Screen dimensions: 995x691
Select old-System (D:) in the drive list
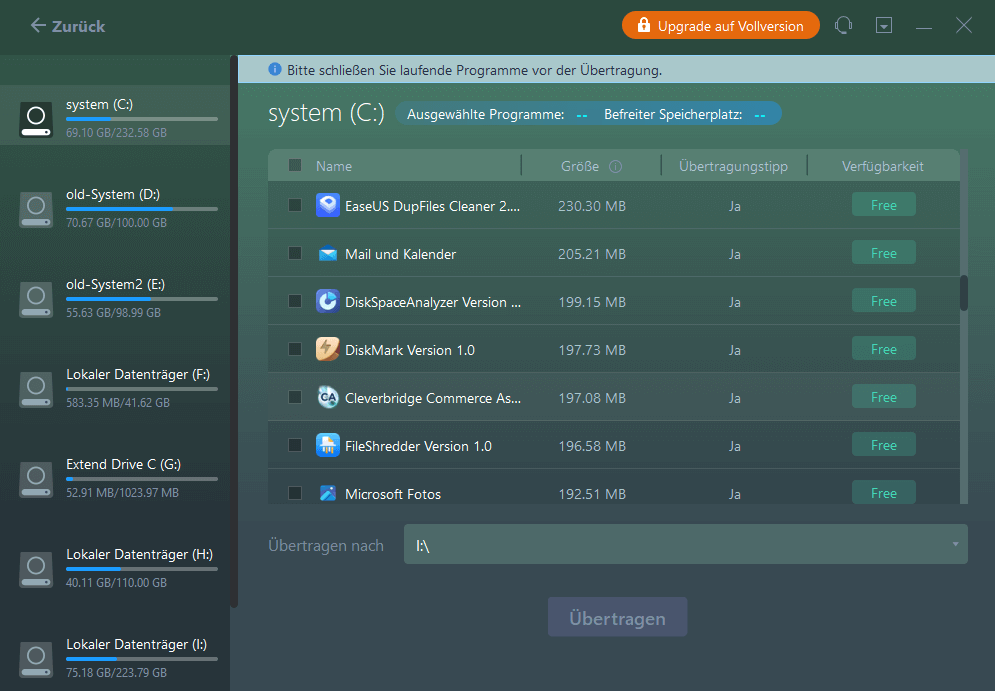[115, 209]
